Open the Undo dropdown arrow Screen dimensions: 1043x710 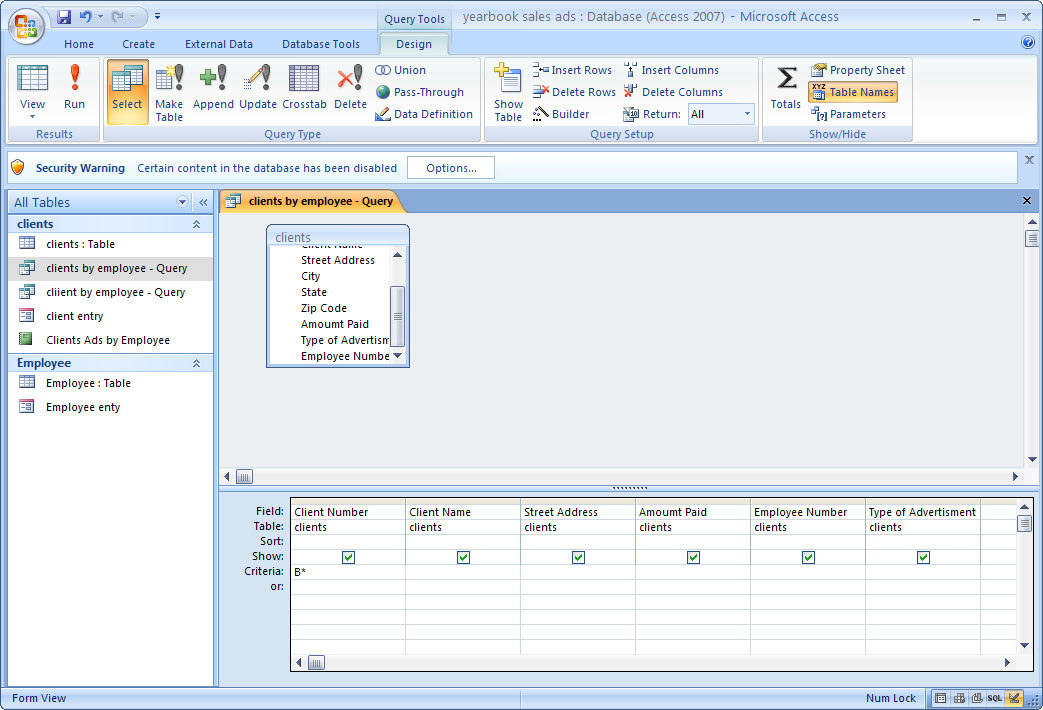click(100, 17)
